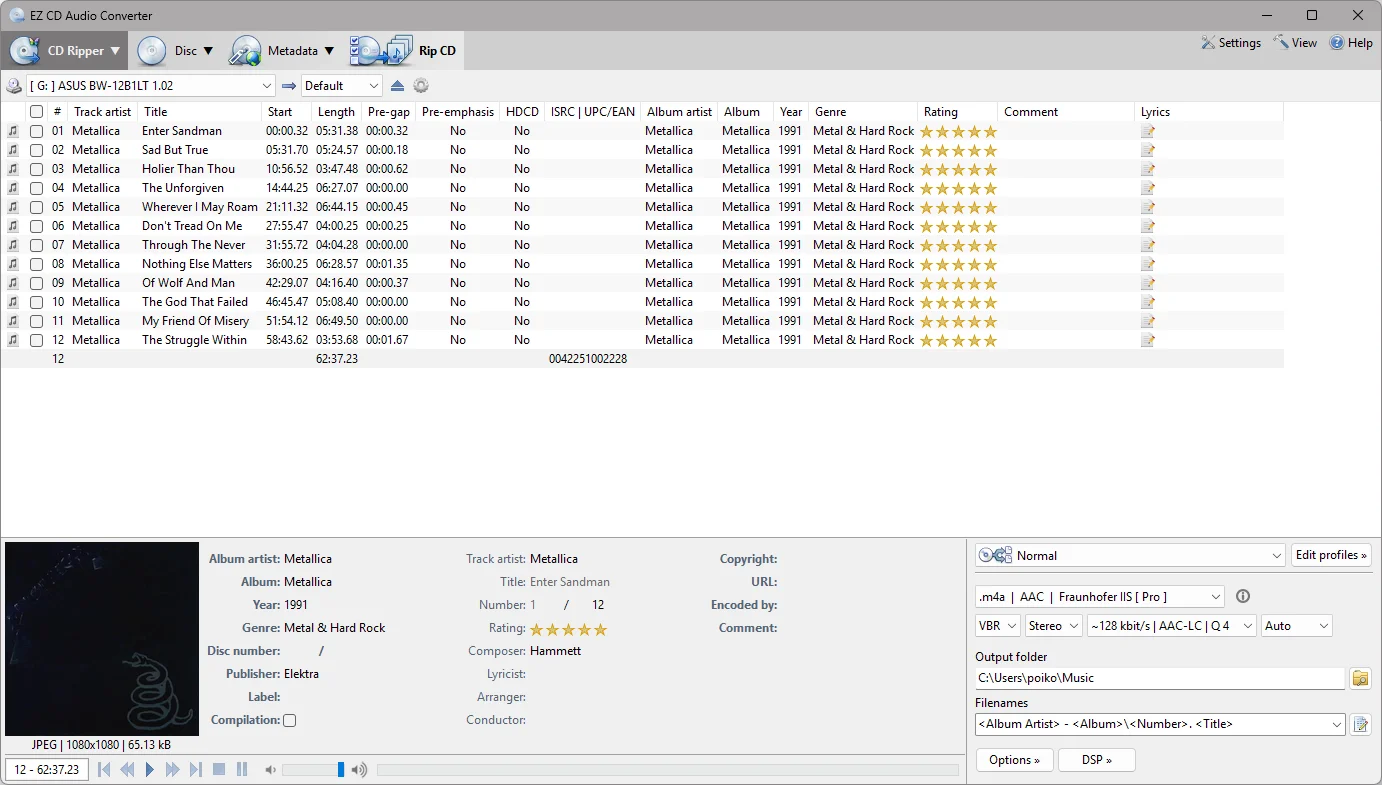Check track 01 Enter Sandman checkbox

tap(37, 131)
